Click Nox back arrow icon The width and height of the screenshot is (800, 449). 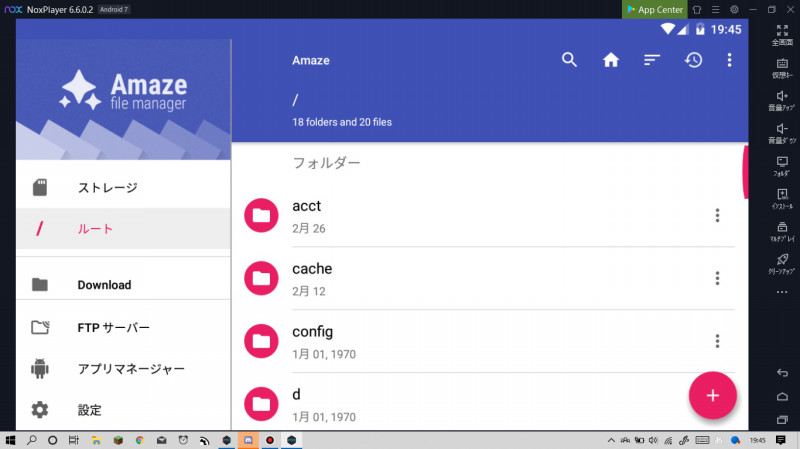(x=782, y=372)
